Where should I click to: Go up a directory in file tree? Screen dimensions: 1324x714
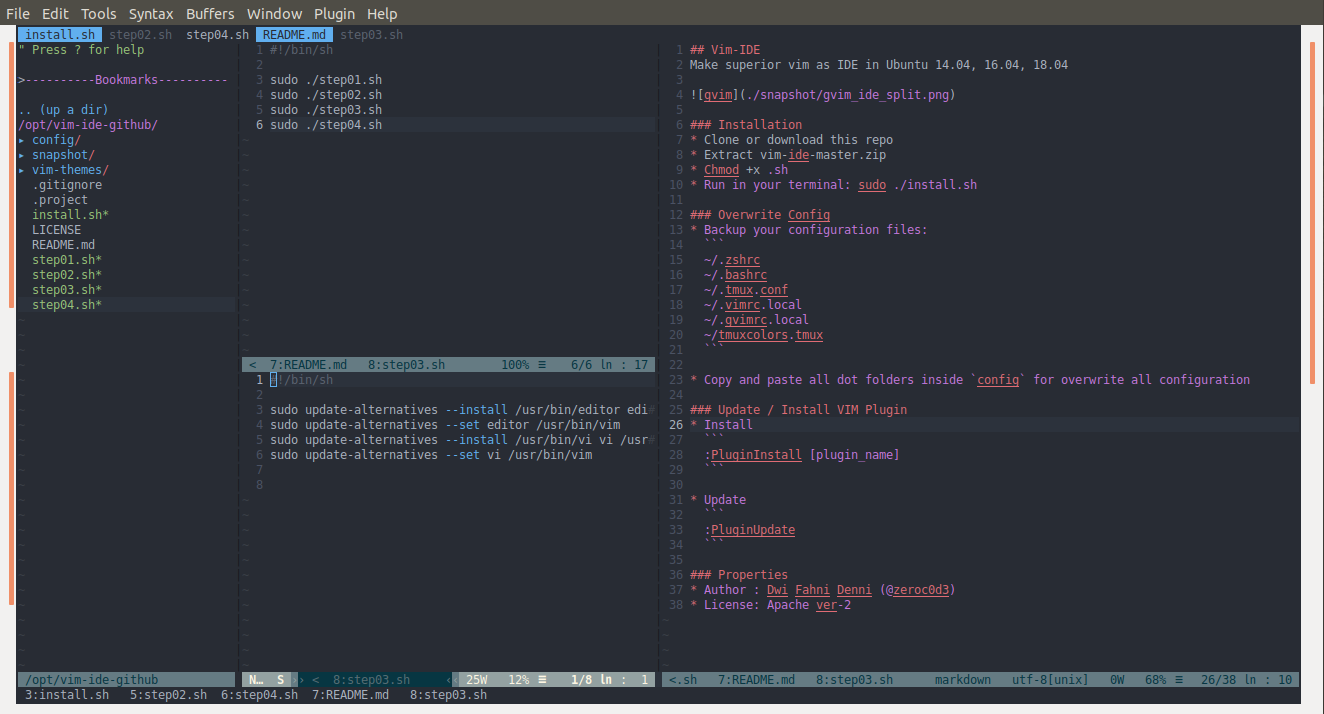coord(63,110)
